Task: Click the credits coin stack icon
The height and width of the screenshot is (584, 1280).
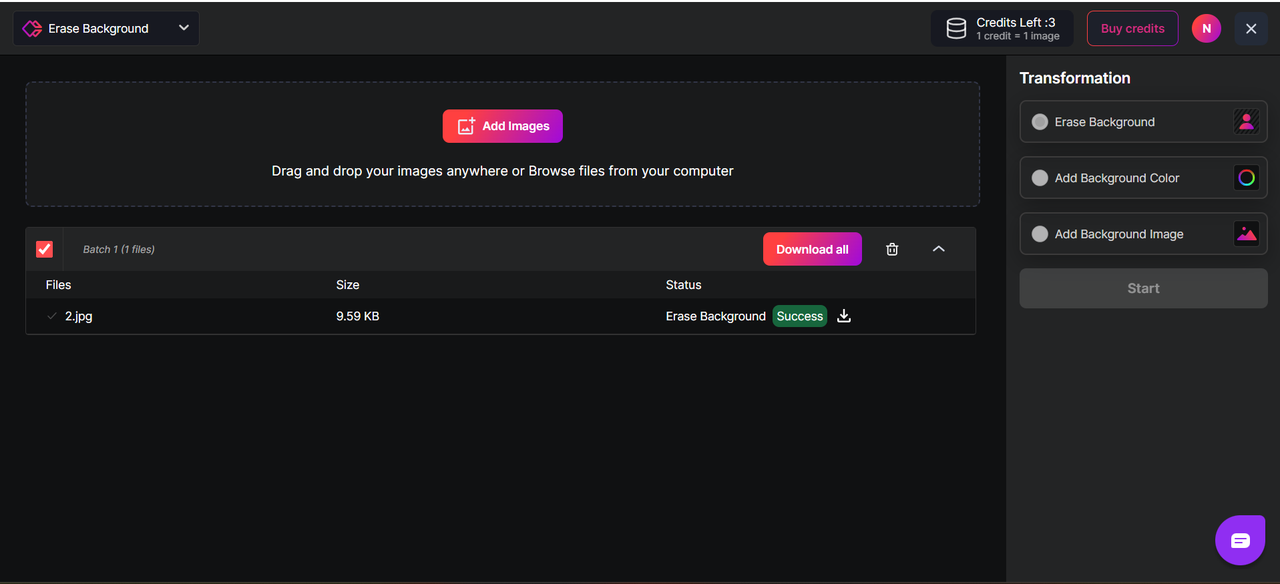Action: pos(956,29)
